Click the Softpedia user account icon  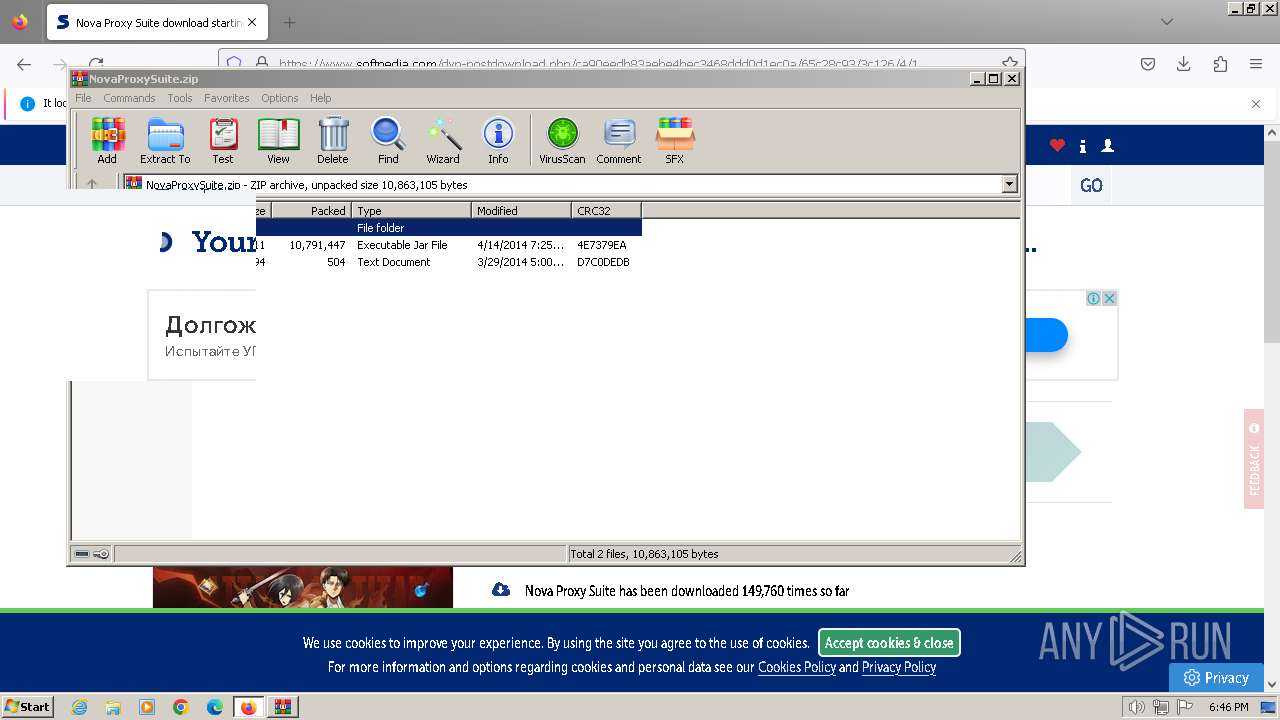[1107, 146]
